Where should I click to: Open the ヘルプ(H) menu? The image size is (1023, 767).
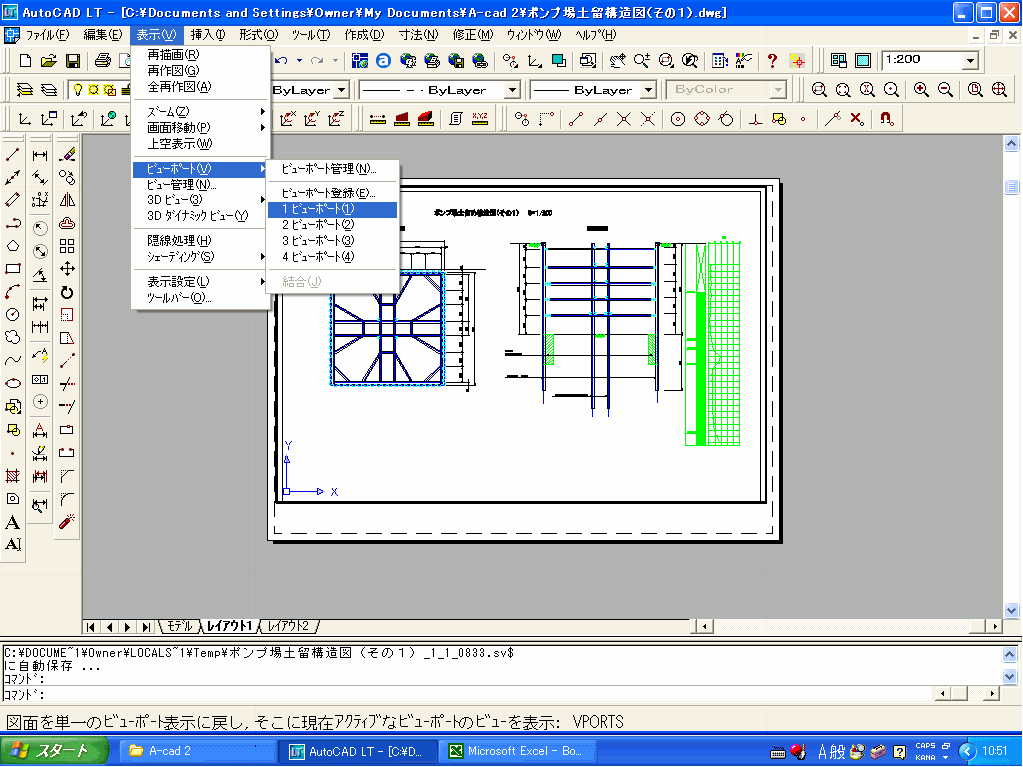pos(595,35)
